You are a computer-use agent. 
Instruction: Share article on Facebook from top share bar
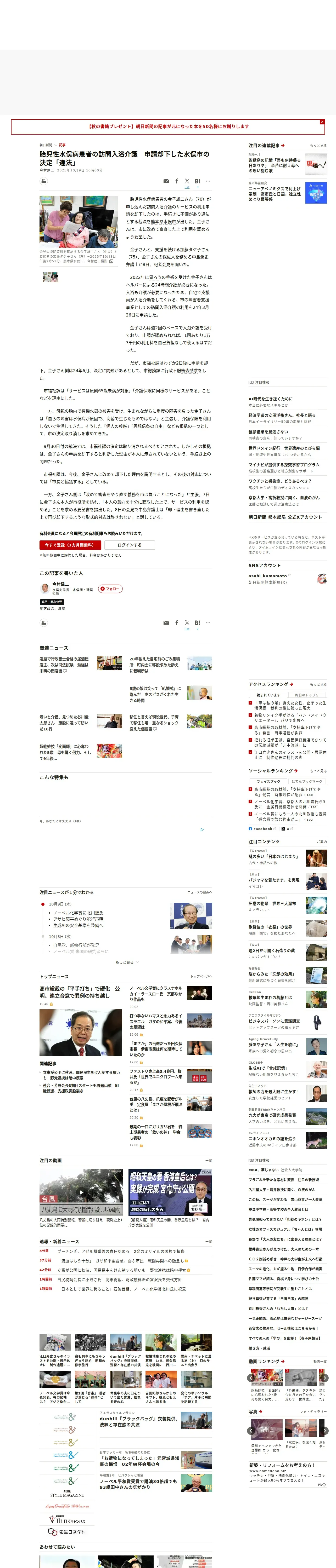[x=177, y=181]
